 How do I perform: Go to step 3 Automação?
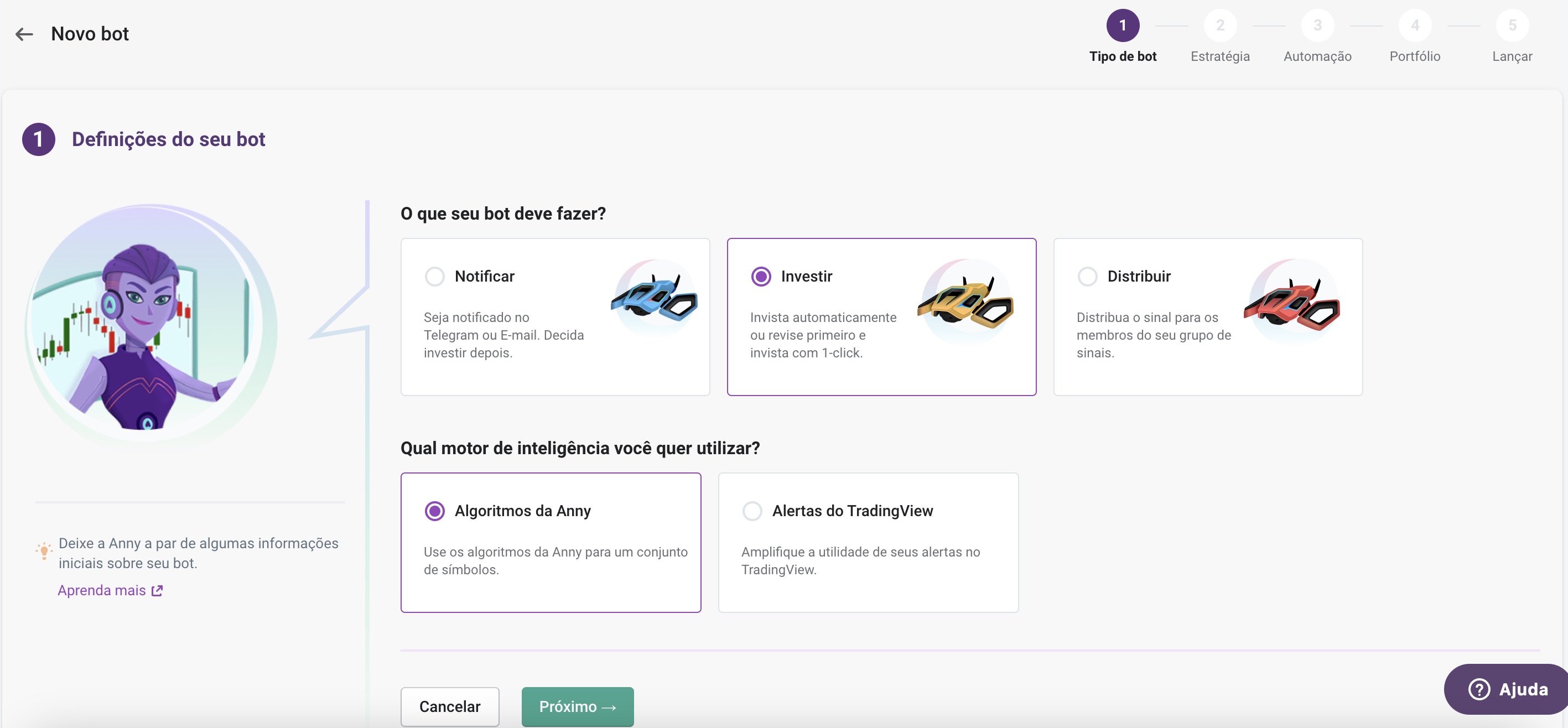click(x=1317, y=37)
